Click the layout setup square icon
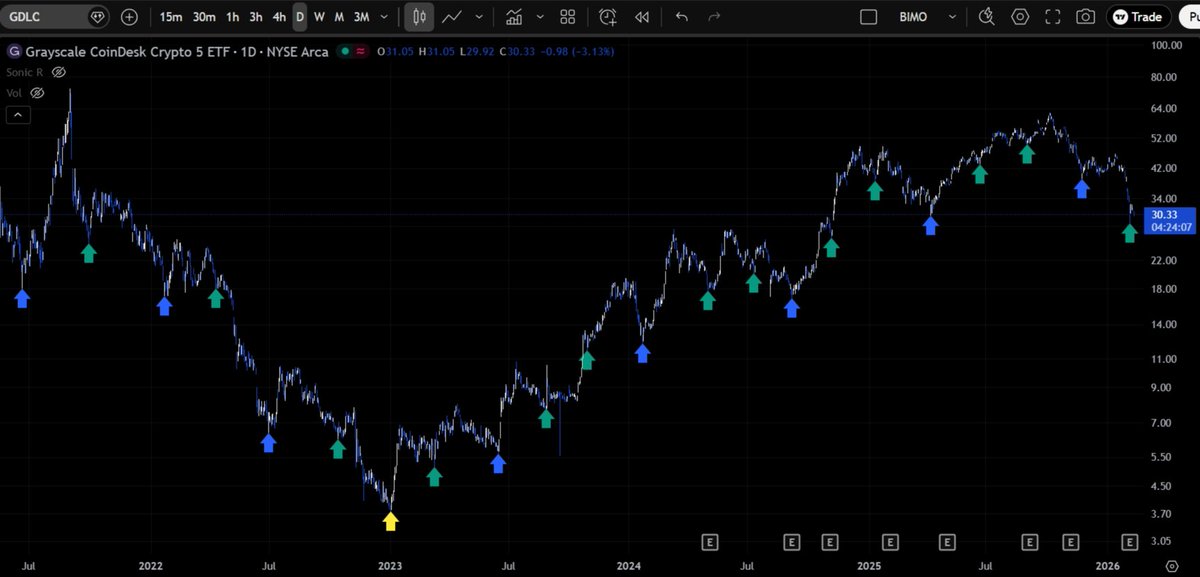1200x577 pixels. 869,17
